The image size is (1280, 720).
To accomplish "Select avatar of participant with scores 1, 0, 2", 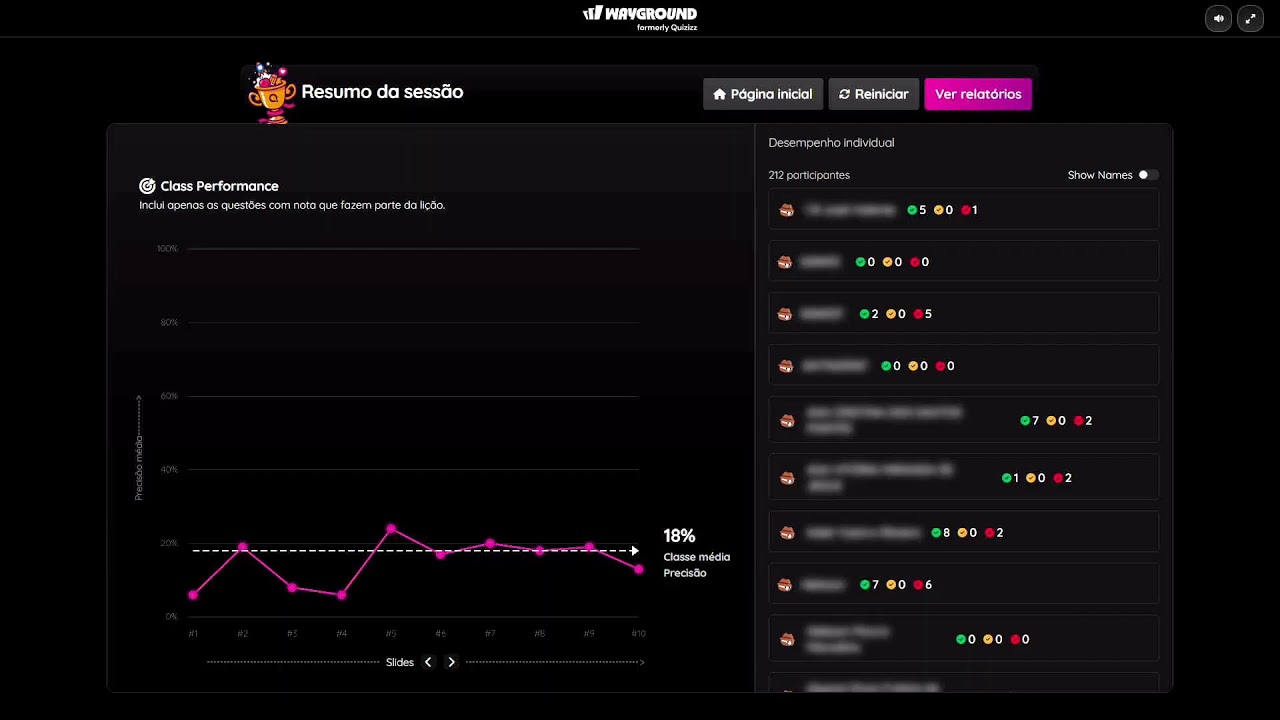I will click(x=787, y=478).
